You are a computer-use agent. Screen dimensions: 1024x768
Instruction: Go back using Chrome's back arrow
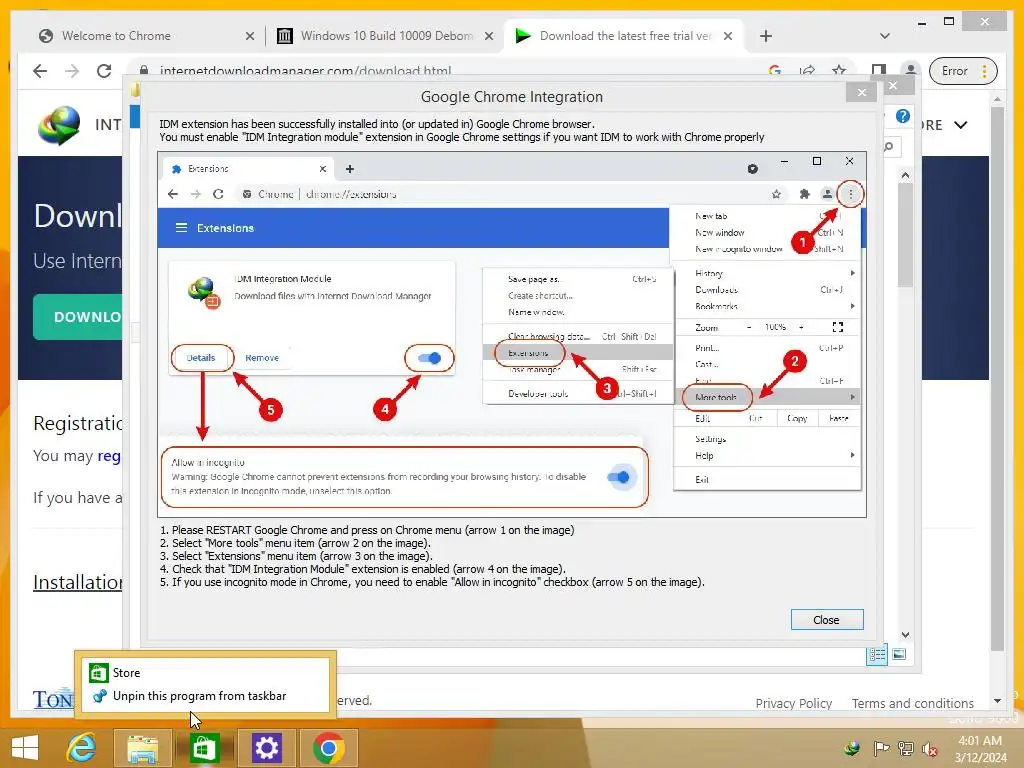tap(40, 71)
